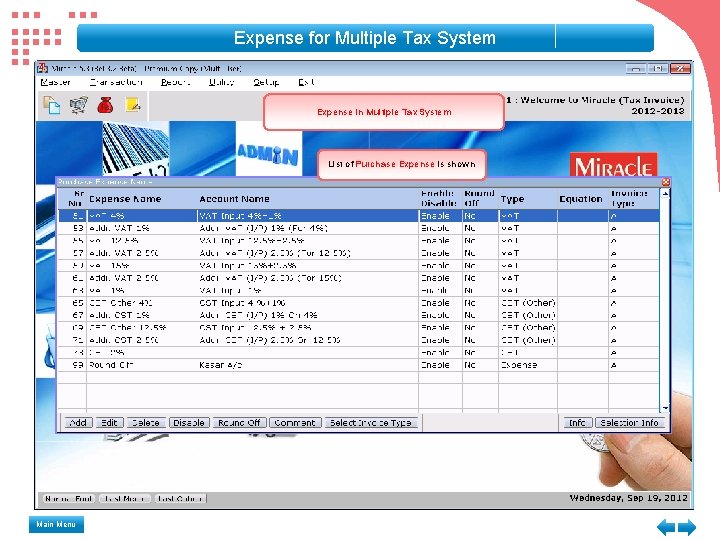This screenshot has height=540, width=720.
Task: Select the Addl. VAT 1% expense row
Action: (358, 228)
